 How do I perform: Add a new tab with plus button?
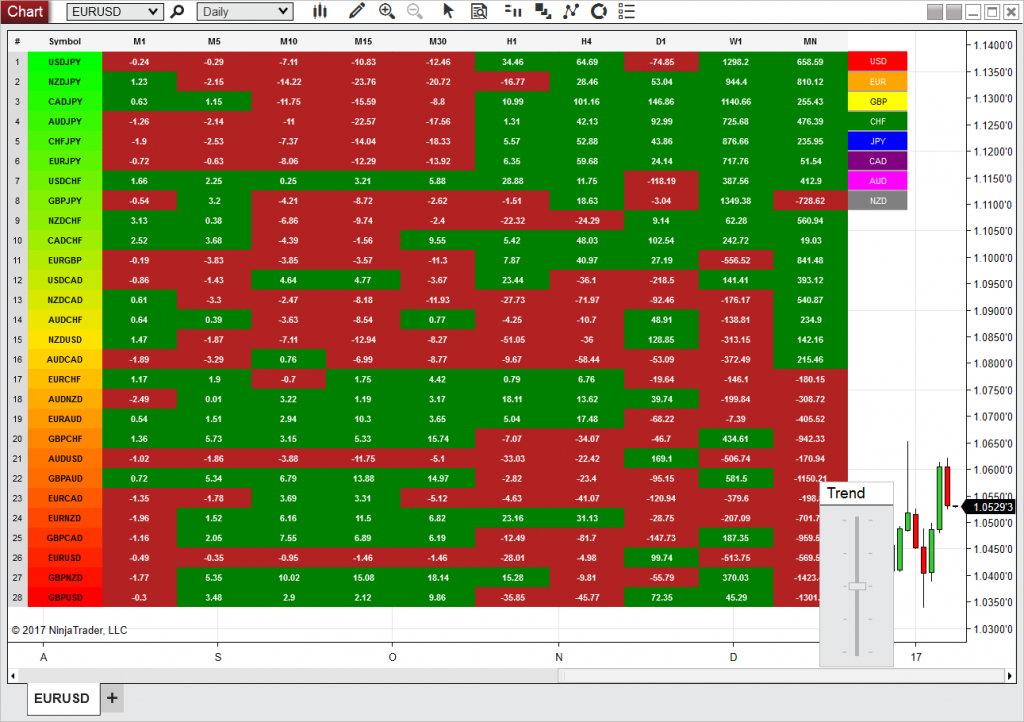click(x=112, y=698)
